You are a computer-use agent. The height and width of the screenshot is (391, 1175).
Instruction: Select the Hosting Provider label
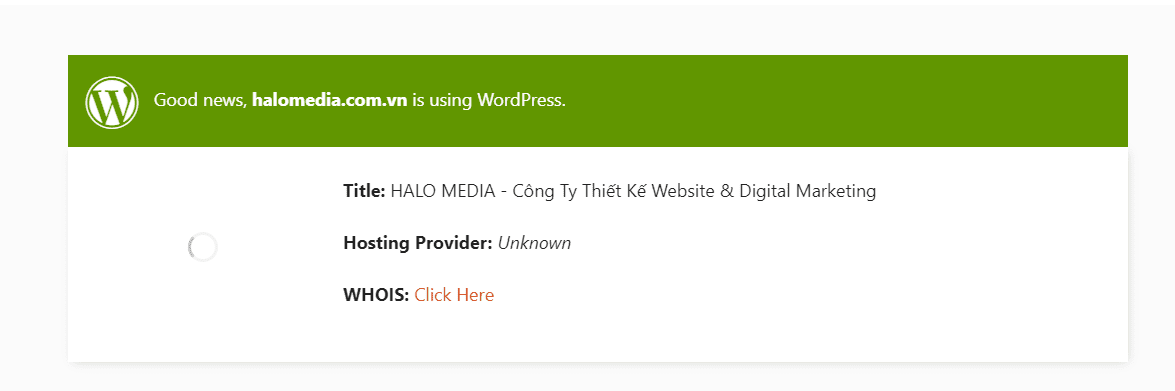(x=418, y=243)
